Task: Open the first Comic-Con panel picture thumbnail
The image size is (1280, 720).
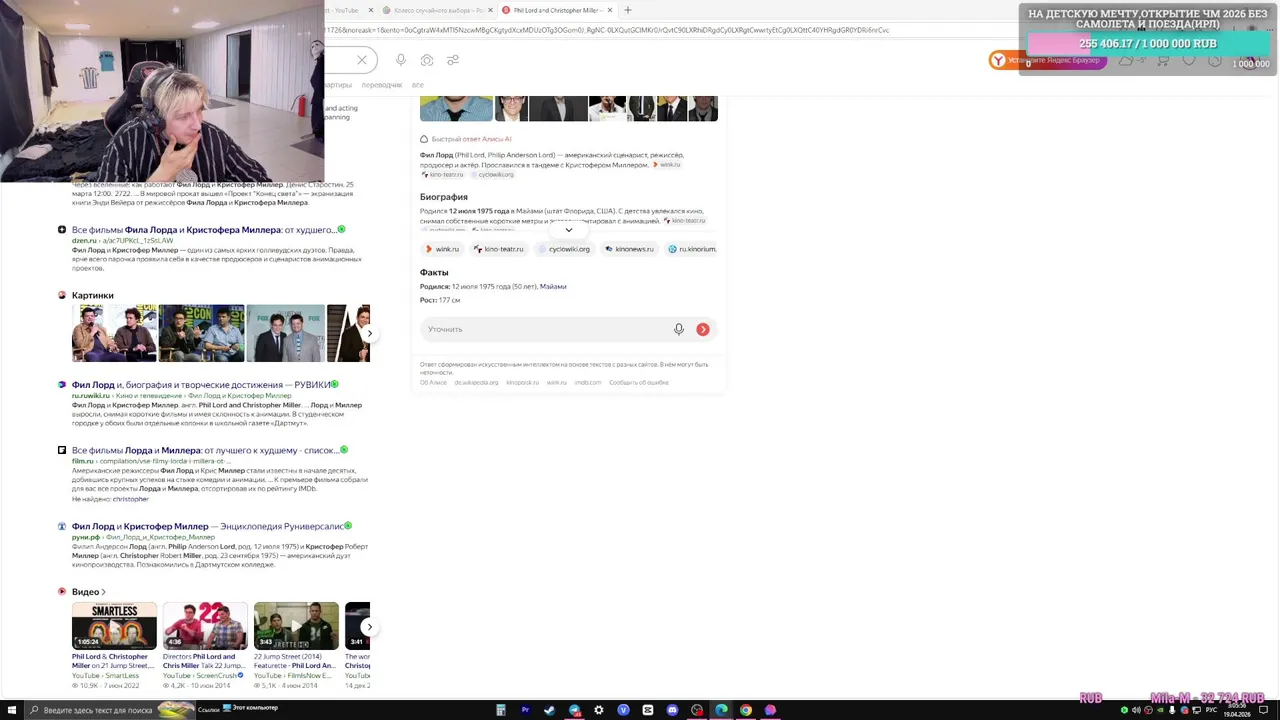Action: (114, 333)
